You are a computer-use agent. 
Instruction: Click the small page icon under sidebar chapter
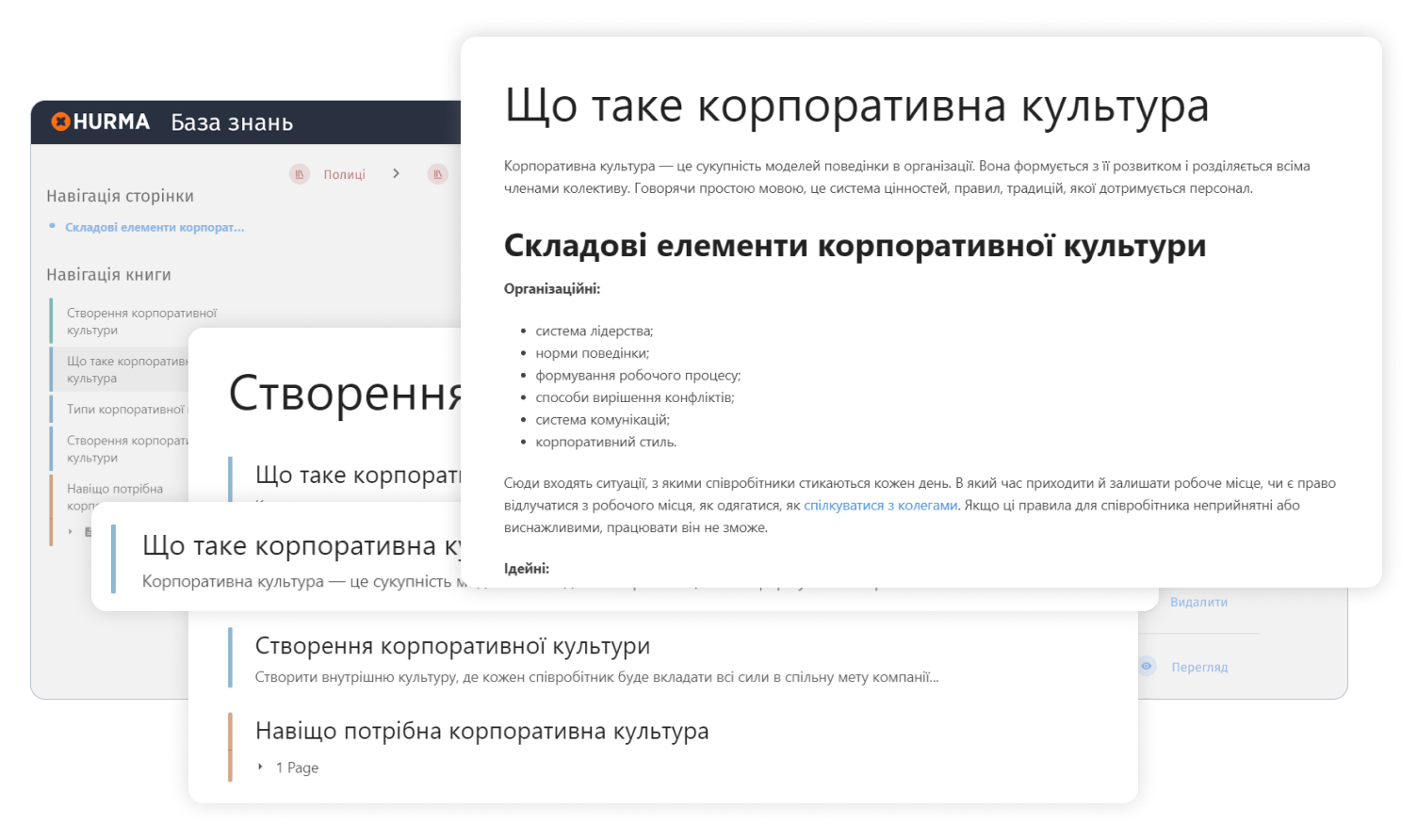(89, 532)
